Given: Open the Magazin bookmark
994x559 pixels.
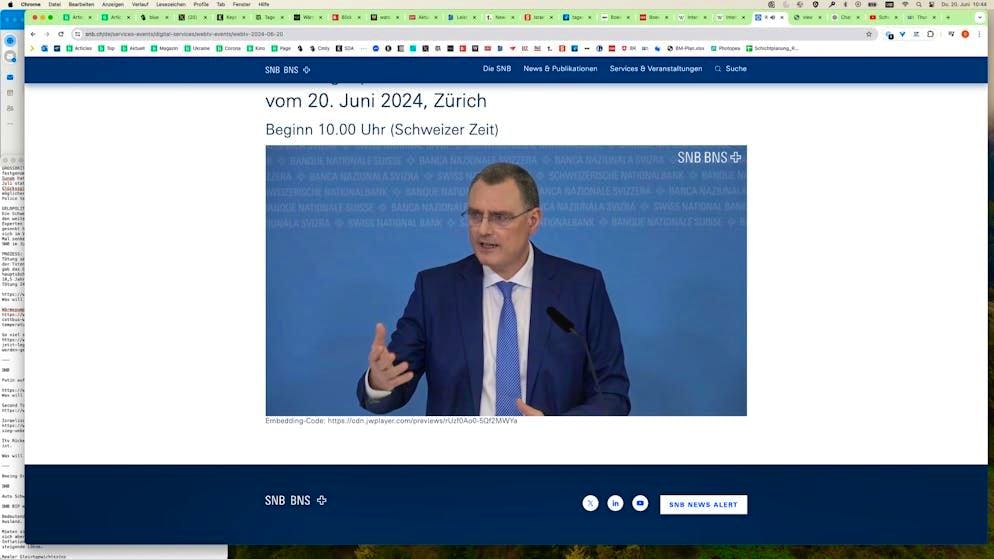Looking at the screenshot, I should point(164,48).
